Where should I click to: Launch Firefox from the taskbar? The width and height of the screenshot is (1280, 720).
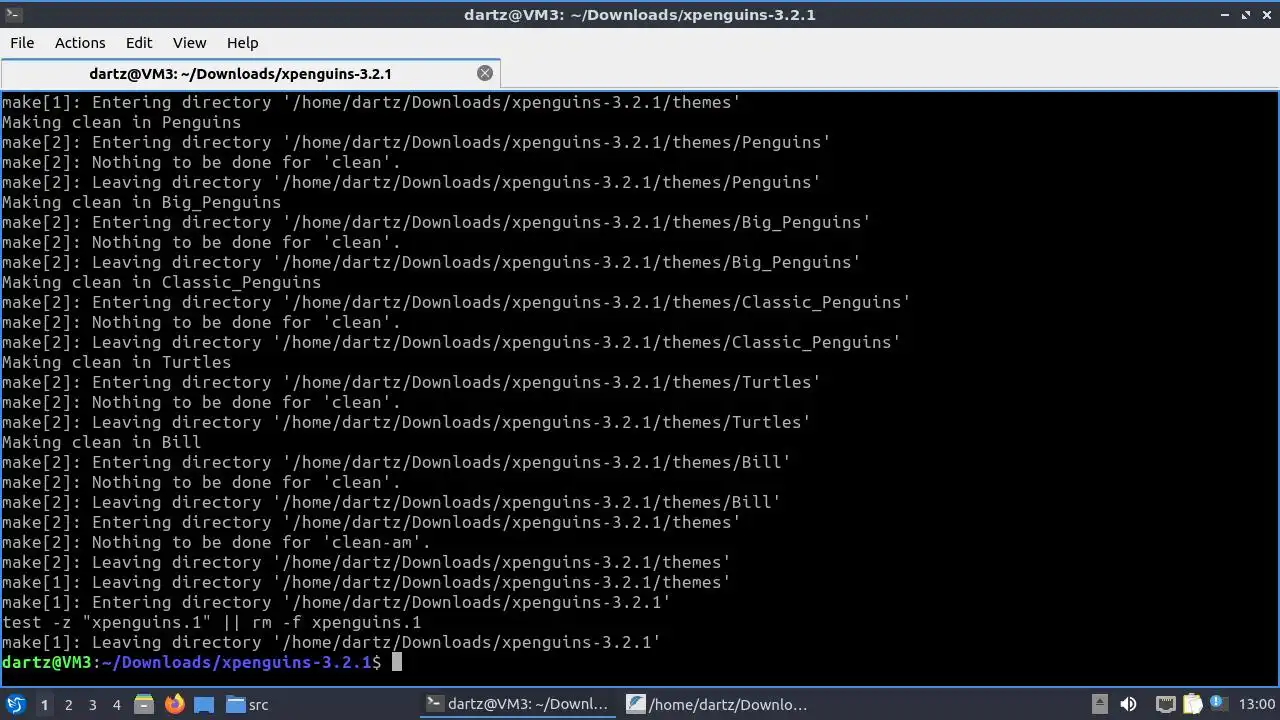[175, 705]
